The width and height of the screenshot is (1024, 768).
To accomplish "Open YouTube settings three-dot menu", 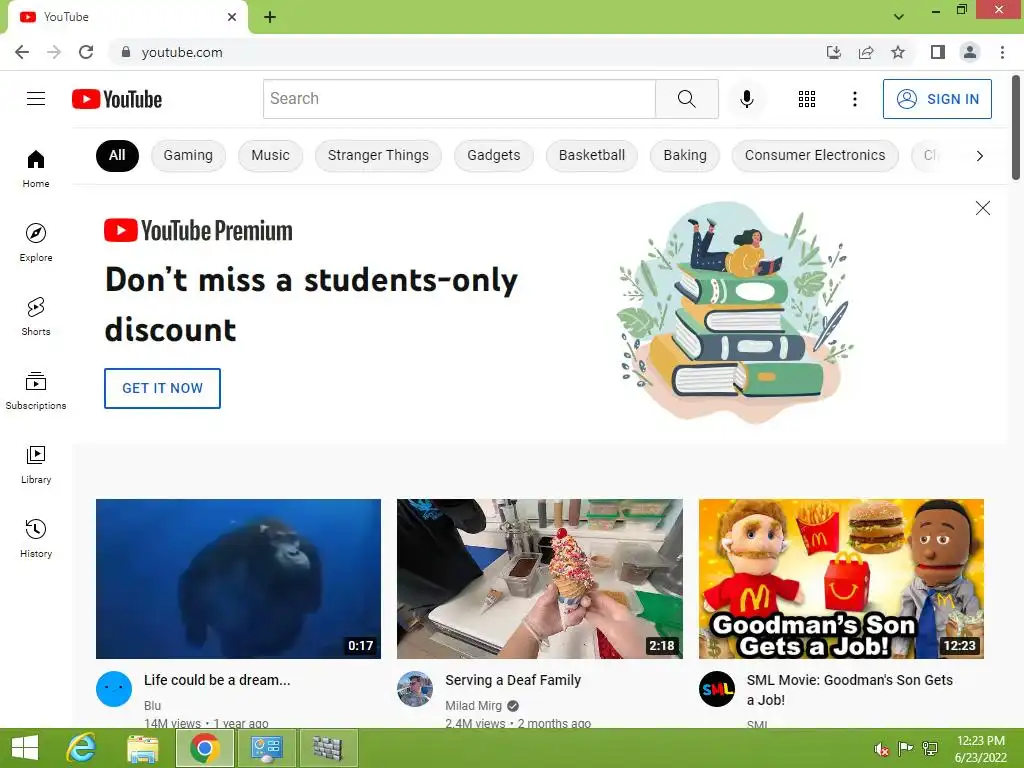I will coord(854,99).
